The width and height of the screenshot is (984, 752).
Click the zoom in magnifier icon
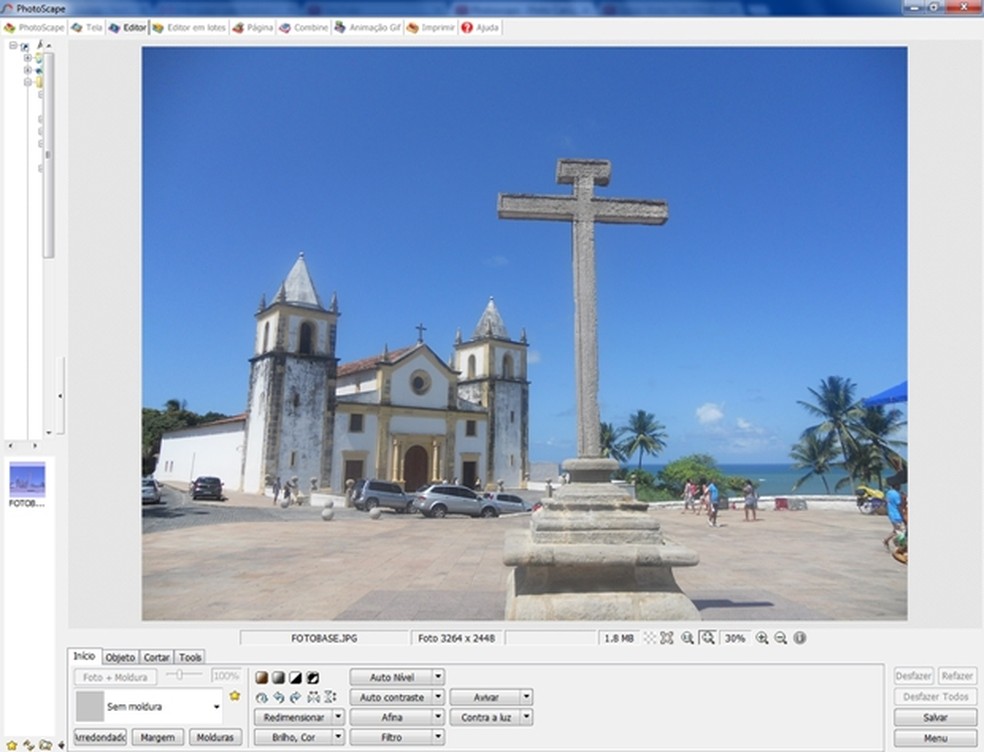[x=762, y=638]
